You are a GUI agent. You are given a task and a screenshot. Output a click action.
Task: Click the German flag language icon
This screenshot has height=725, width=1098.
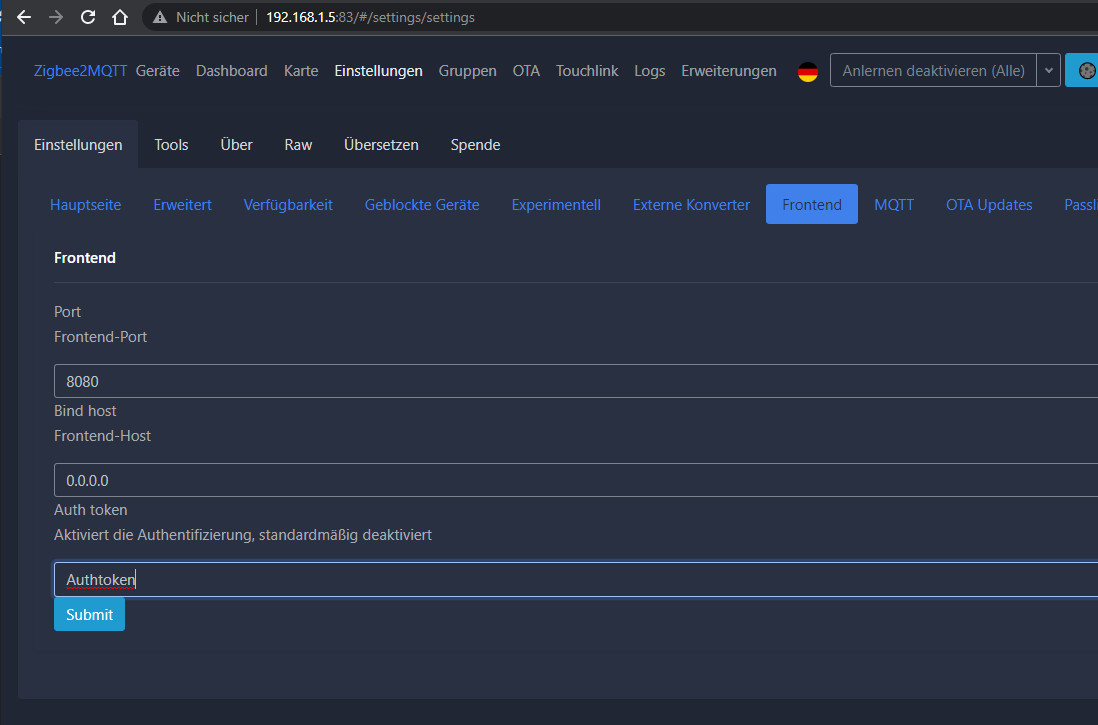click(x=808, y=72)
